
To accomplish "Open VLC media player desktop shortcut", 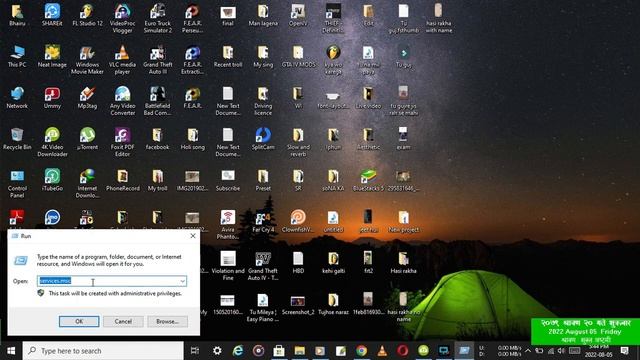I will [x=122, y=60].
